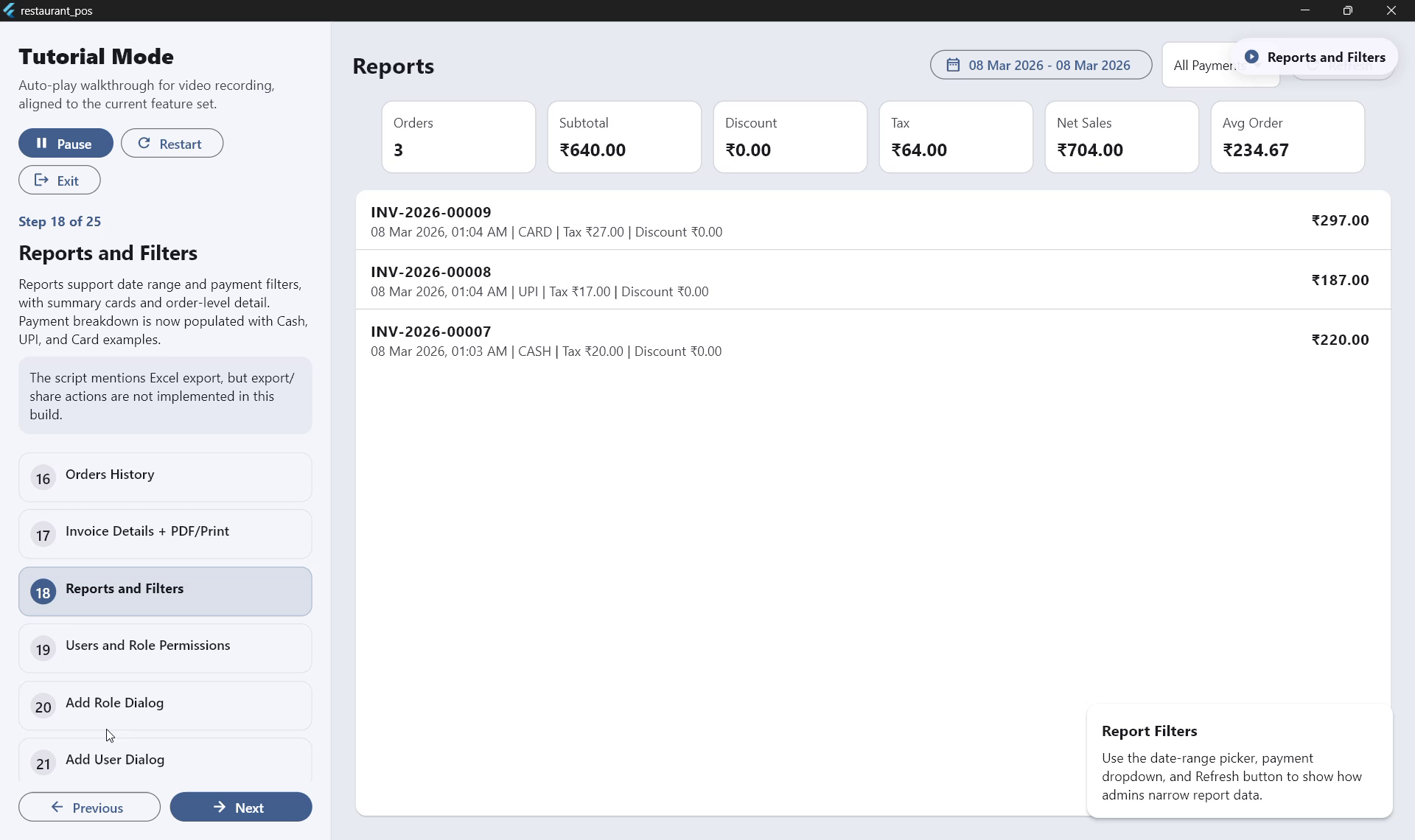Click the Restart button

point(172,143)
